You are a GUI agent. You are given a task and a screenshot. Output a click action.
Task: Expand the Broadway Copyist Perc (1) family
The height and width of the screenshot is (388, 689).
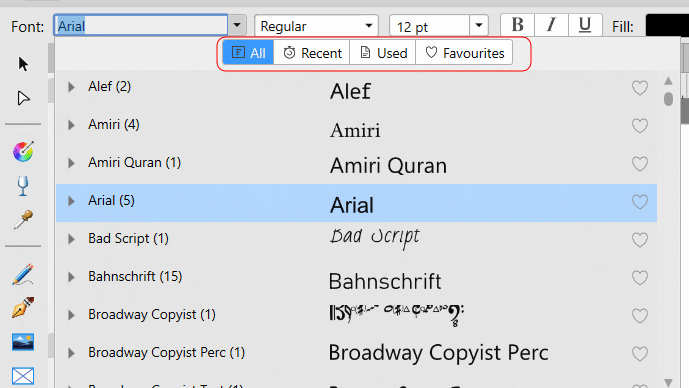[x=71, y=353]
